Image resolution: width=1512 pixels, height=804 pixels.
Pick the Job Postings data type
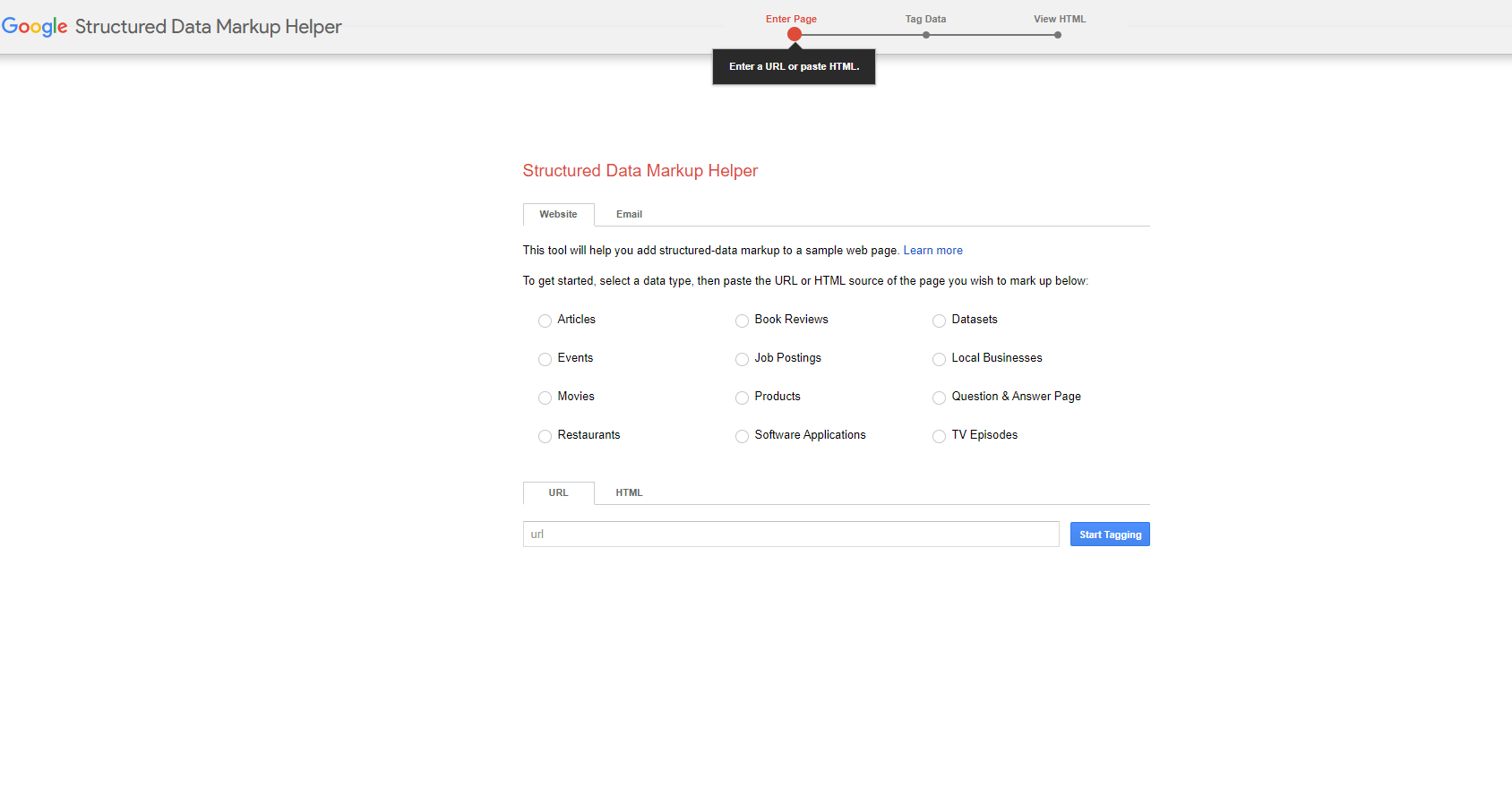tap(742, 359)
